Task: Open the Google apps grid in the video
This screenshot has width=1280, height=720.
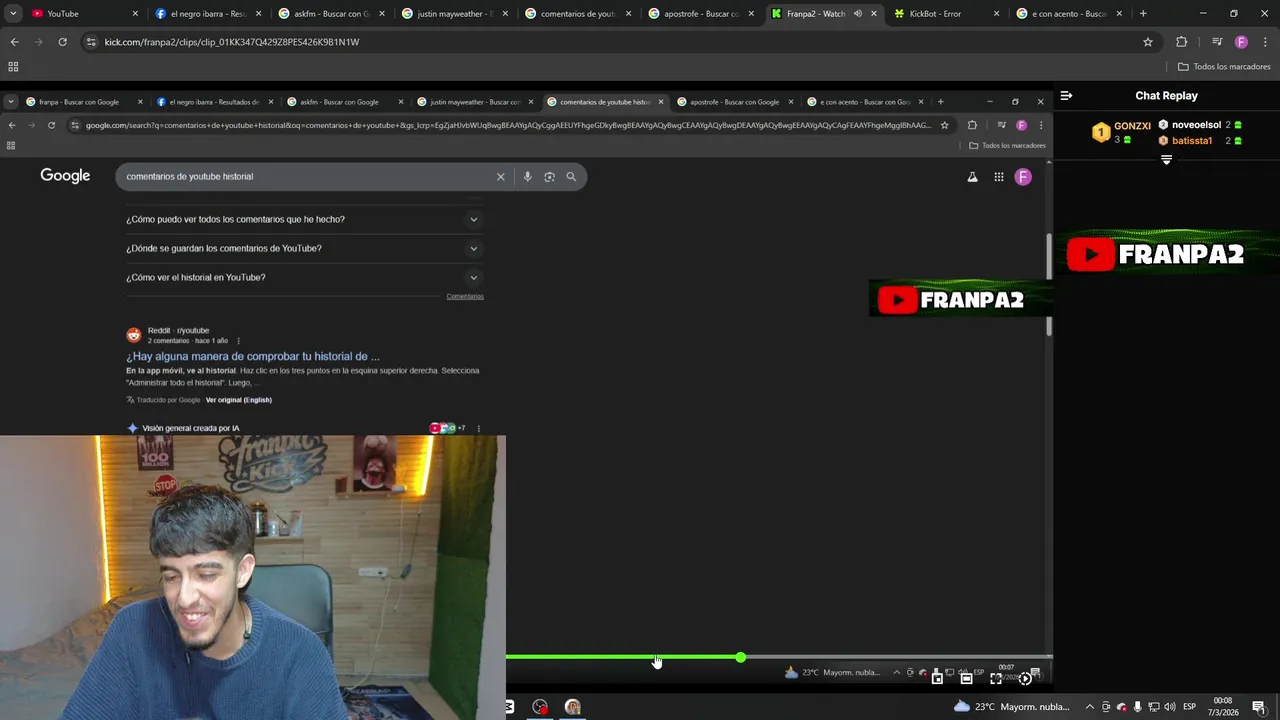Action: click(998, 177)
